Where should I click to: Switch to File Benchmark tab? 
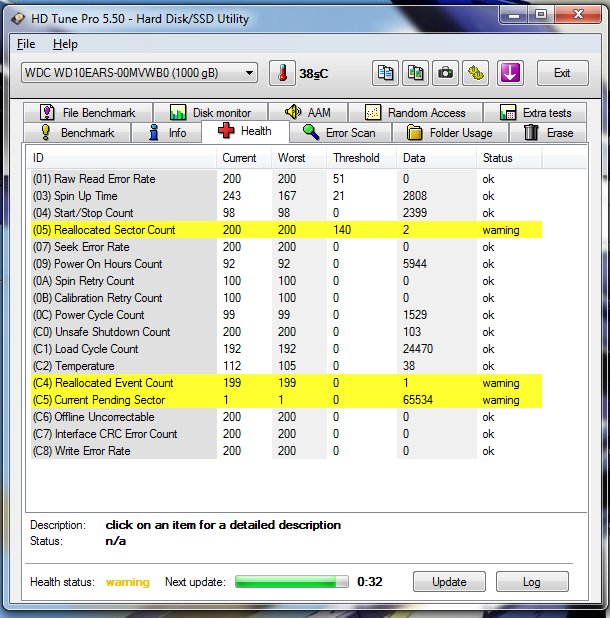88,113
